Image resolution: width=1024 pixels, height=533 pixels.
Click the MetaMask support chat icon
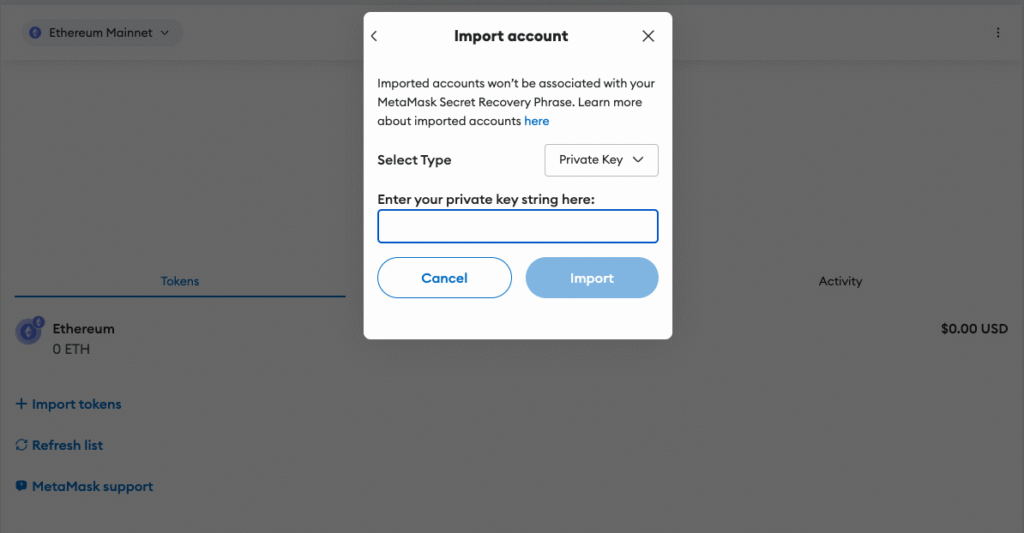pyautogui.click(x=22, y=486)
